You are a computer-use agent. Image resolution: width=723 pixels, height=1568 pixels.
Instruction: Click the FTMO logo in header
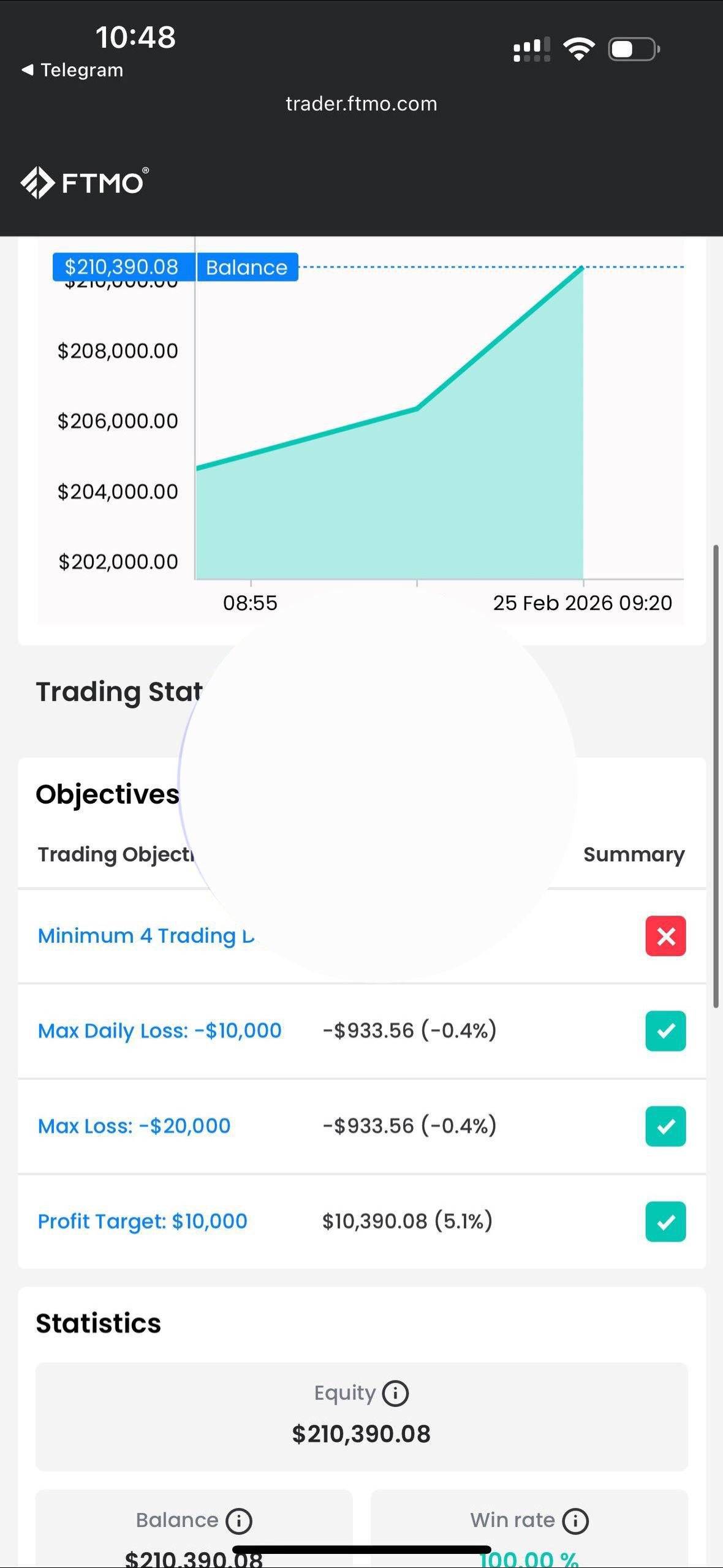point(85,183)
